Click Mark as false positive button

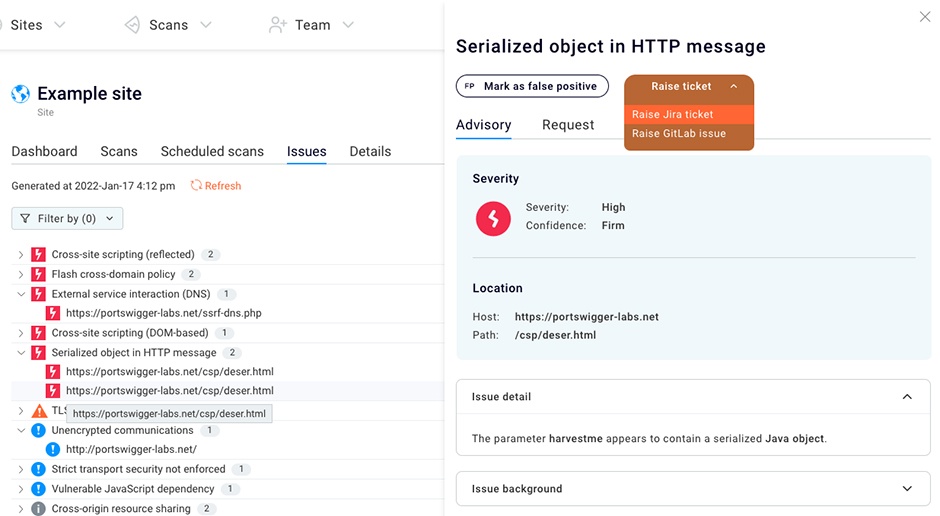[532, 86]
